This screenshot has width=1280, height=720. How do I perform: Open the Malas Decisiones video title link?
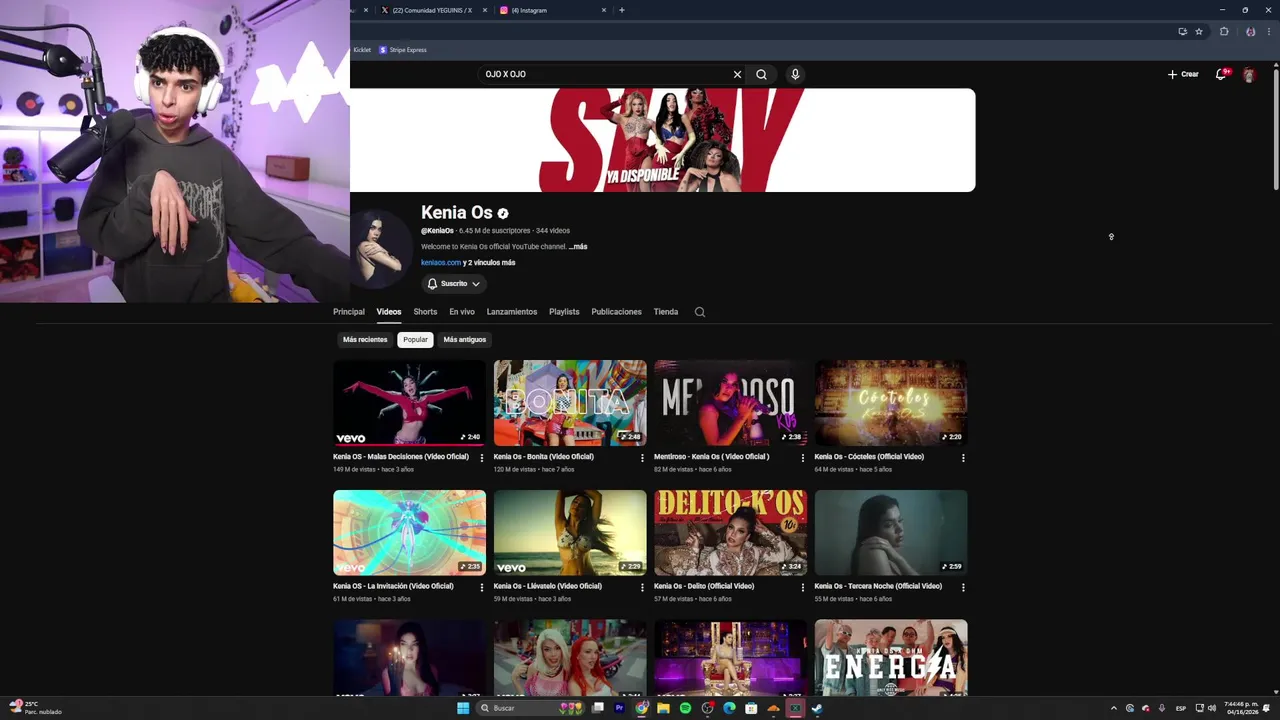[401, 457]
